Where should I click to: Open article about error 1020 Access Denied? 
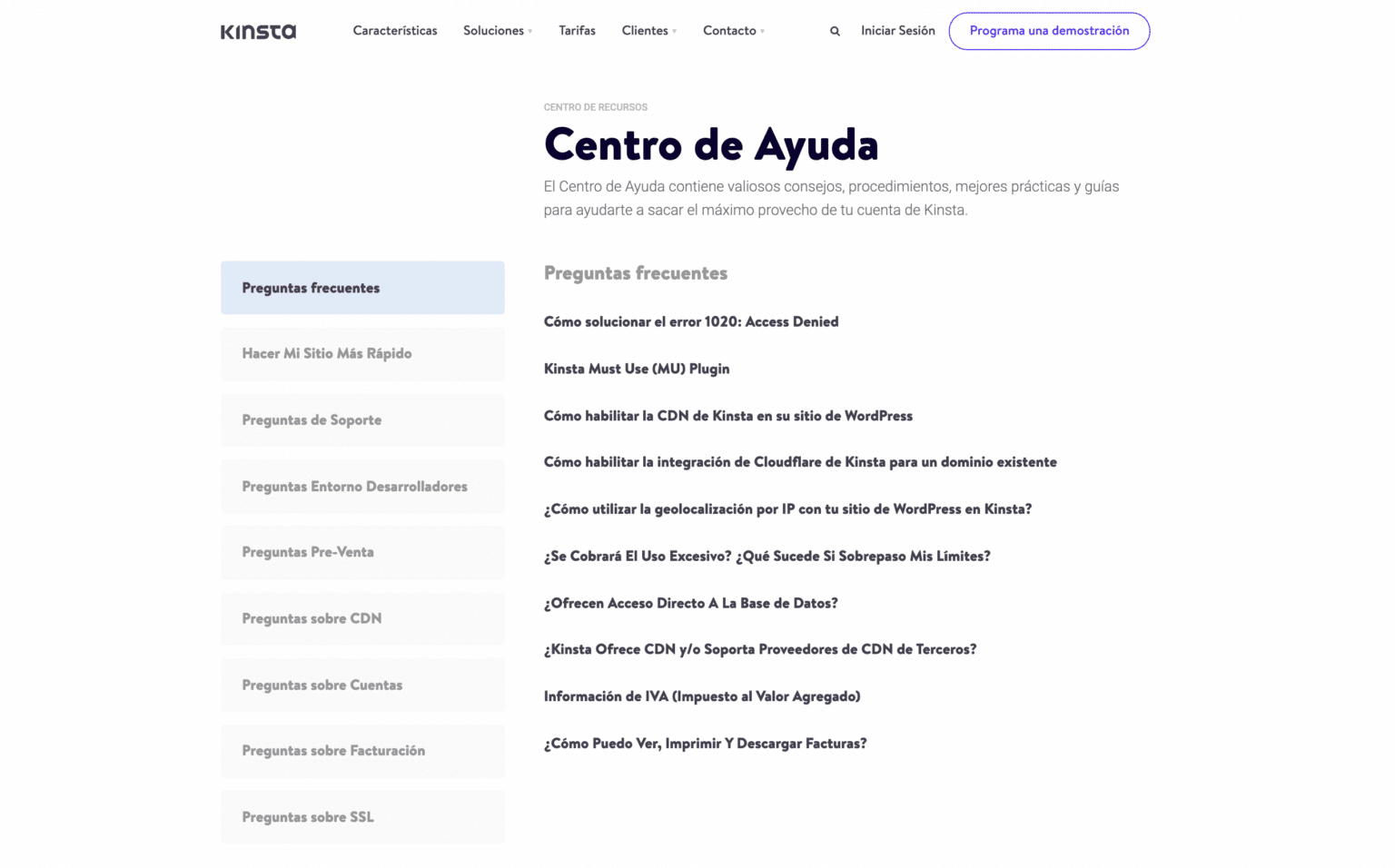coord(690,321)
